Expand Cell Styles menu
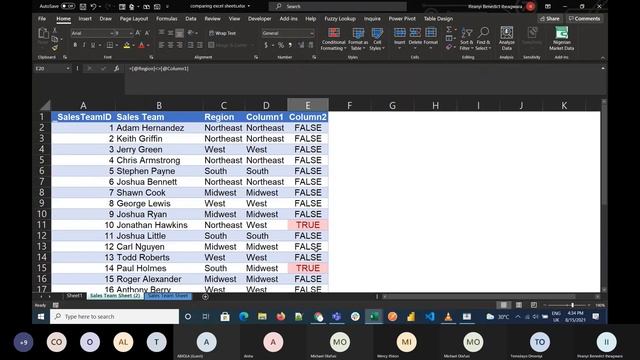The width and height of the screenshot is (640, 360). (377, 39)
